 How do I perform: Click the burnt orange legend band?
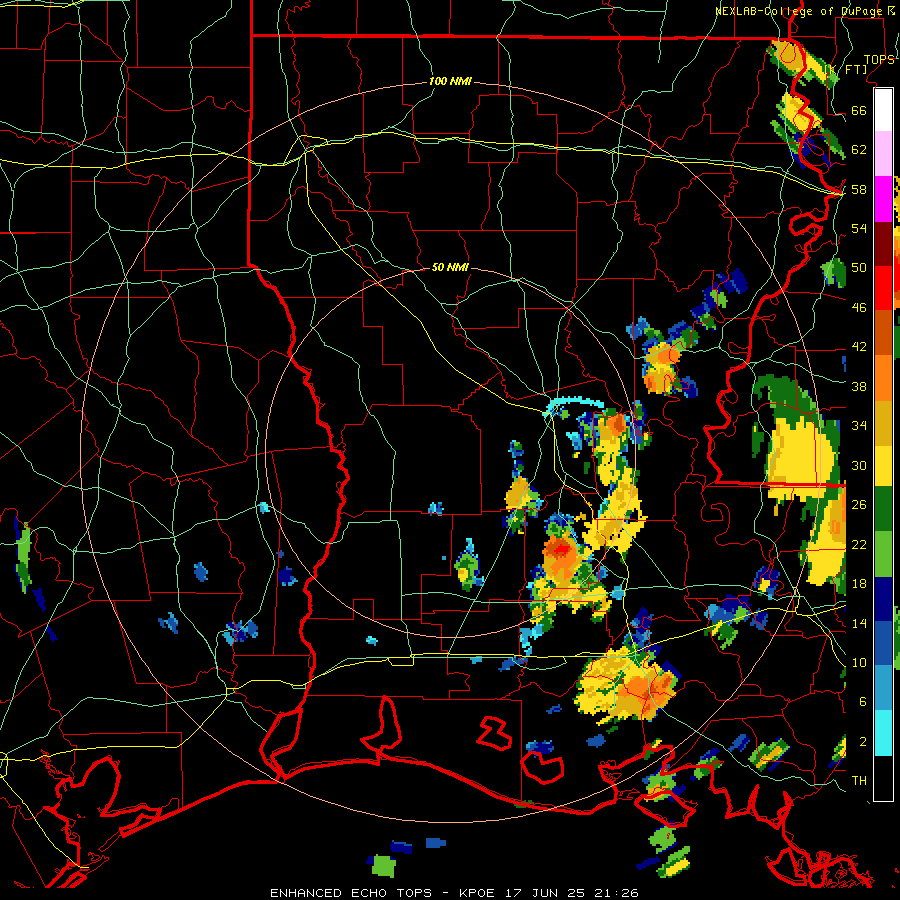[x=883, y=332]
